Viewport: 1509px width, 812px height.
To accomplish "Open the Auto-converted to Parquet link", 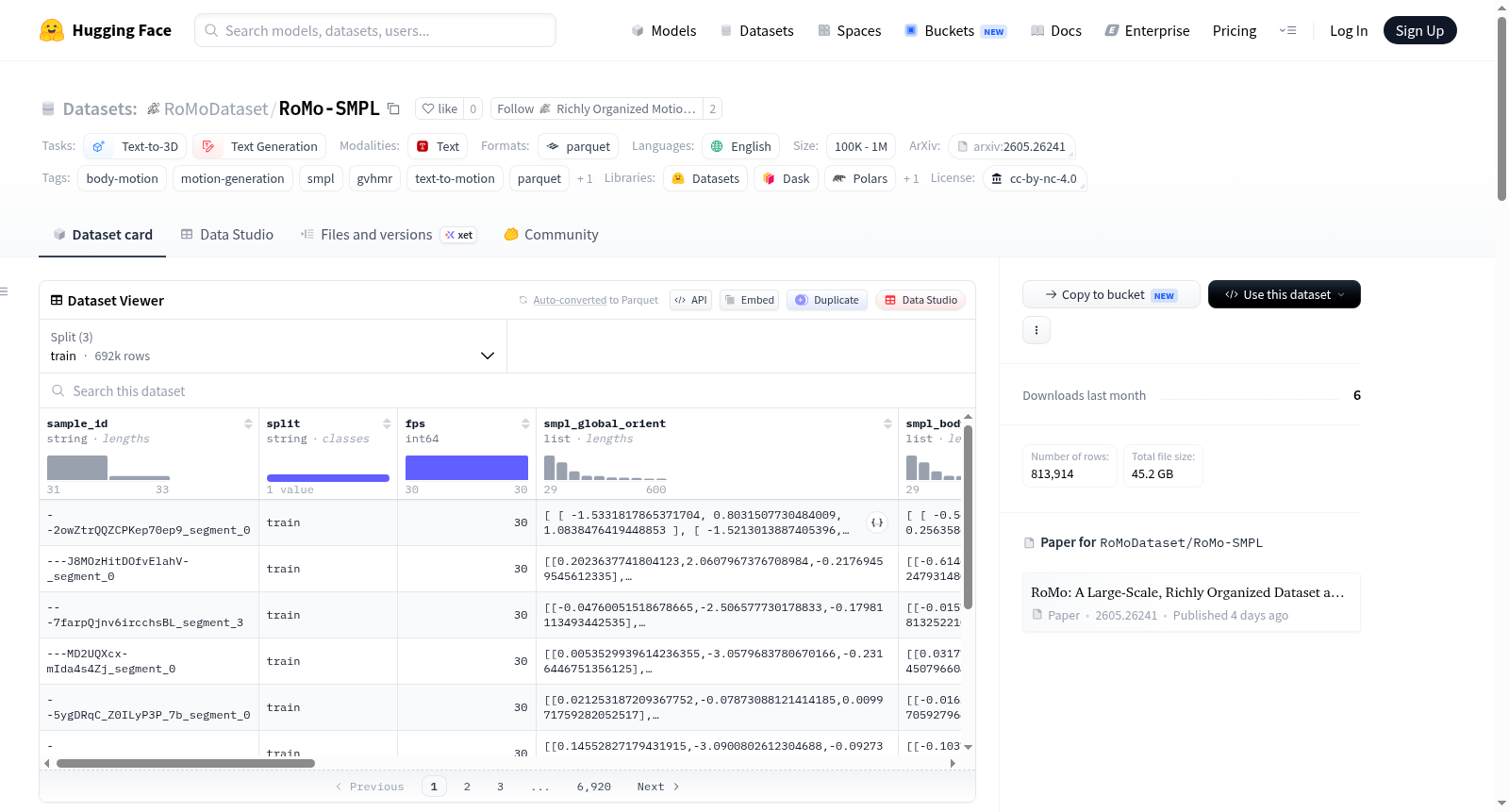I will pyautogui.click(x=570, y=300).
